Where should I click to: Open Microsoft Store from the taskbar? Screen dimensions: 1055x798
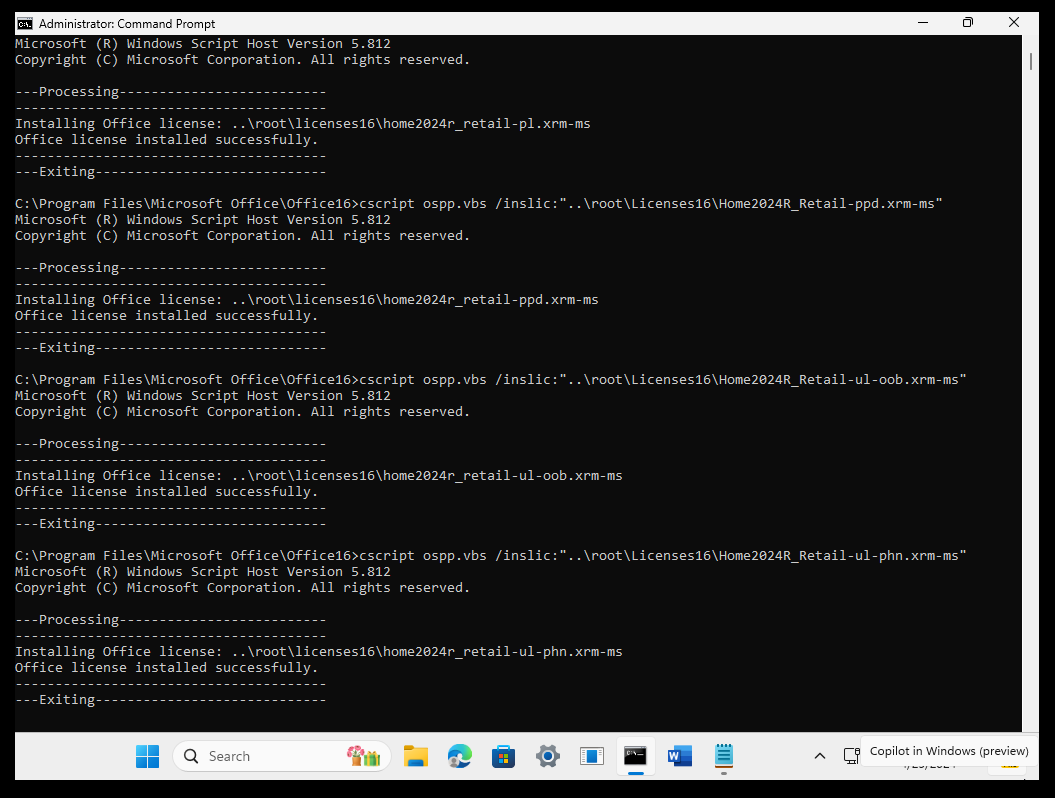coord(503,756)
